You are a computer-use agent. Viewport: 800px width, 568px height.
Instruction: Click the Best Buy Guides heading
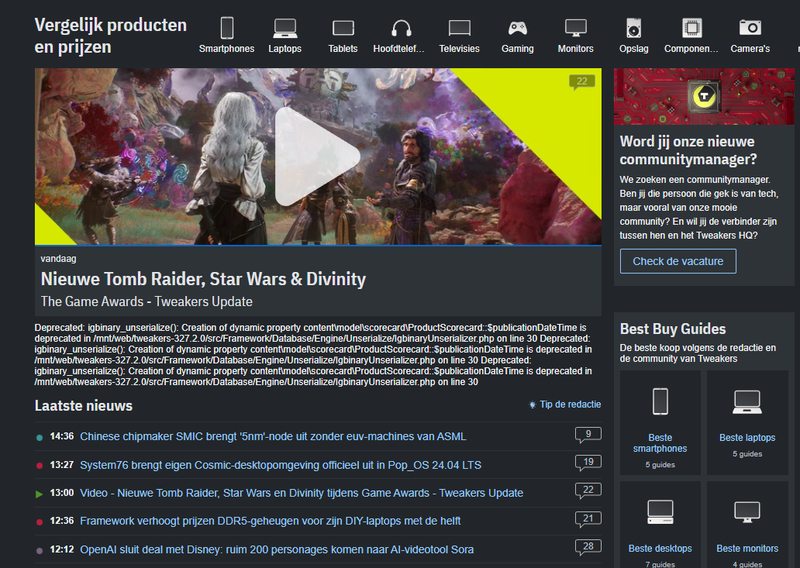point(672,329)
